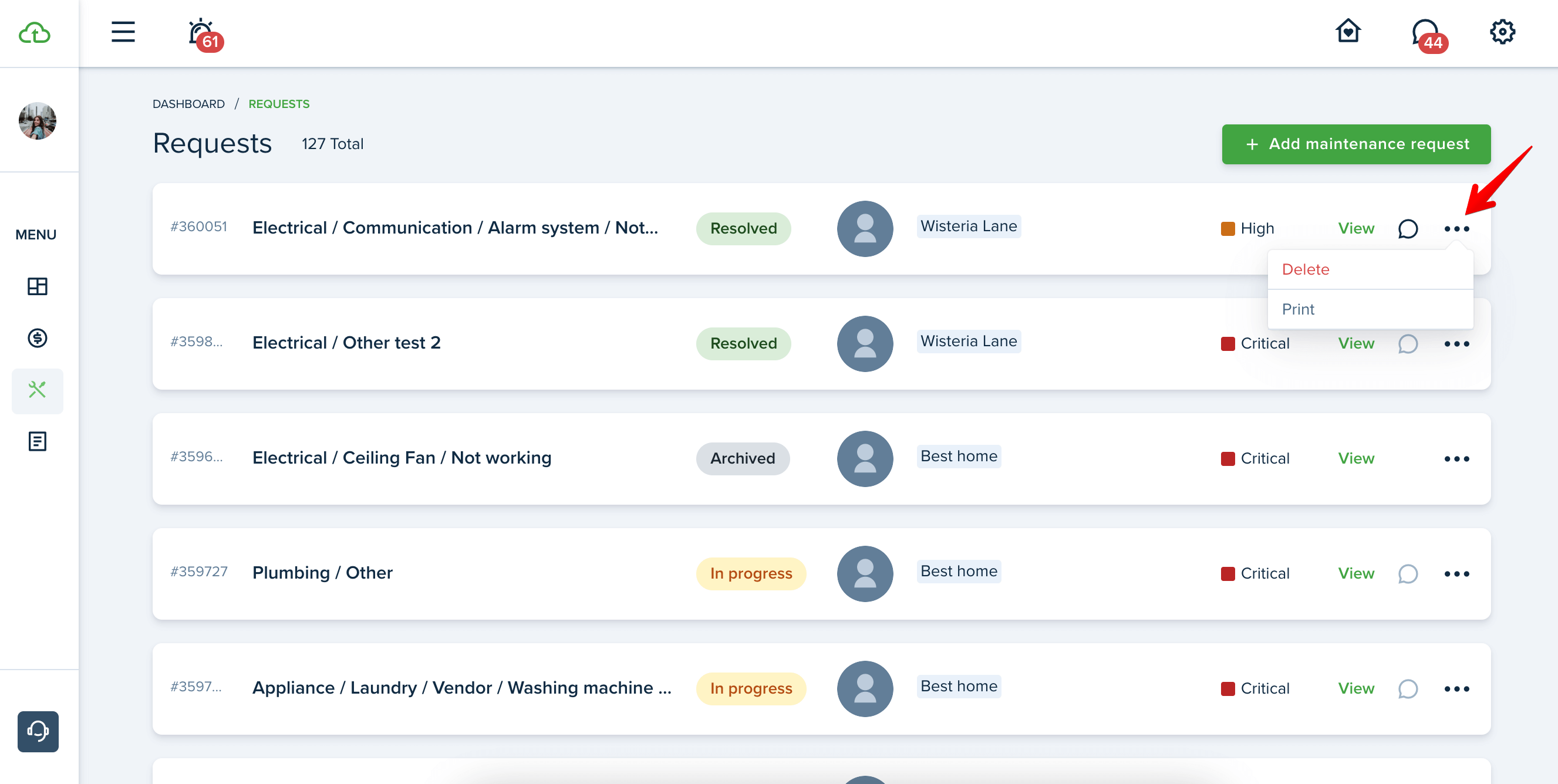This screenshot has width=1558, height=784.
Task: Choose Print from the options menu
Action: pos(1370,309)
